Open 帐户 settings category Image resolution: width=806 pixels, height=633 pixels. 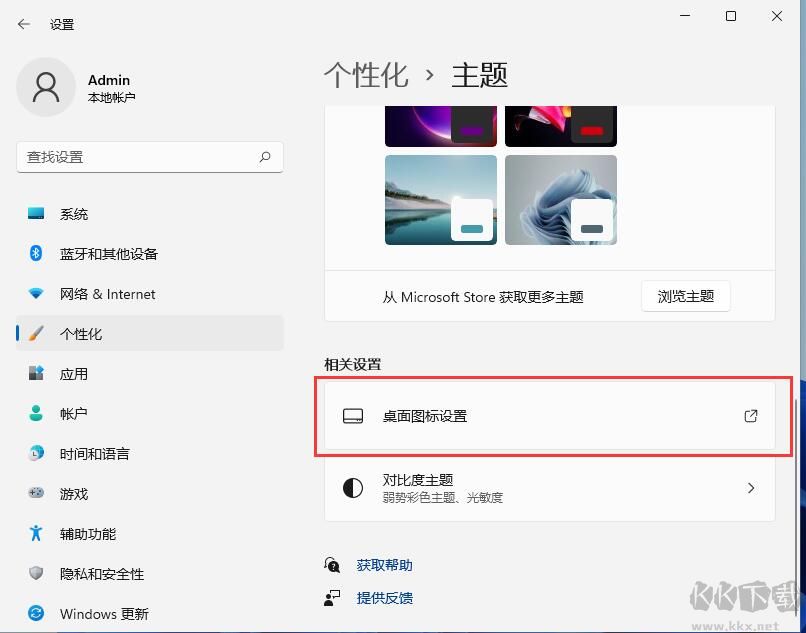click(150, 413)
